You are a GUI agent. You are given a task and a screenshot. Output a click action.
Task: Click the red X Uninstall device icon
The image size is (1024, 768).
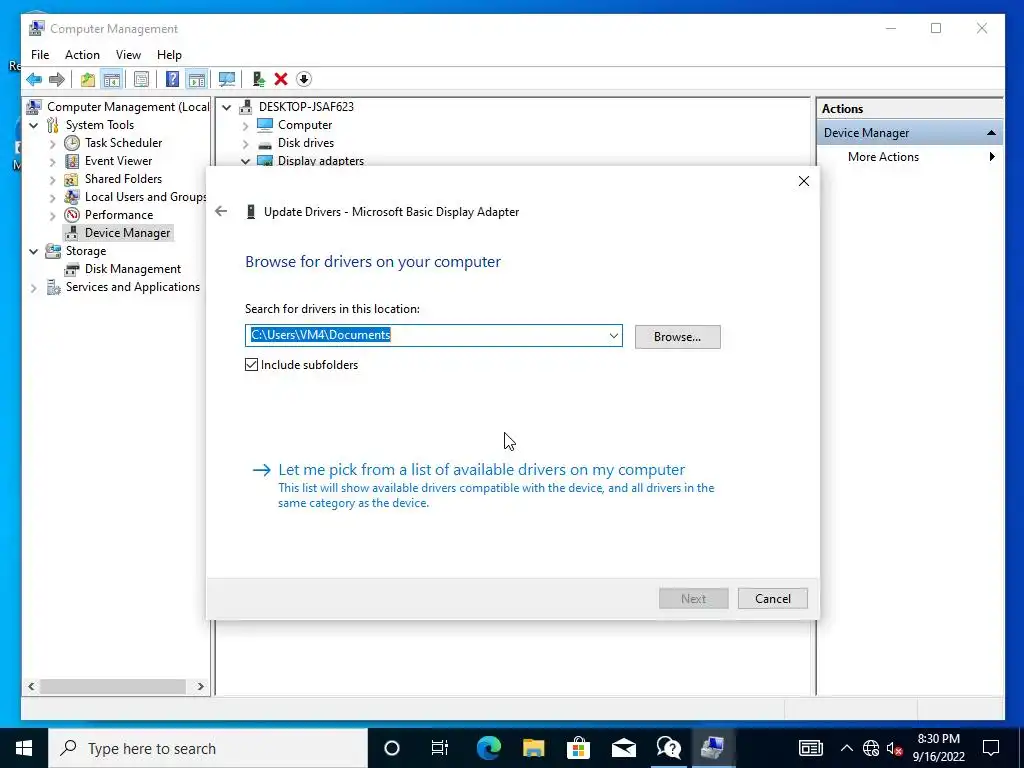pyautogui.click(x=281, y=80)
